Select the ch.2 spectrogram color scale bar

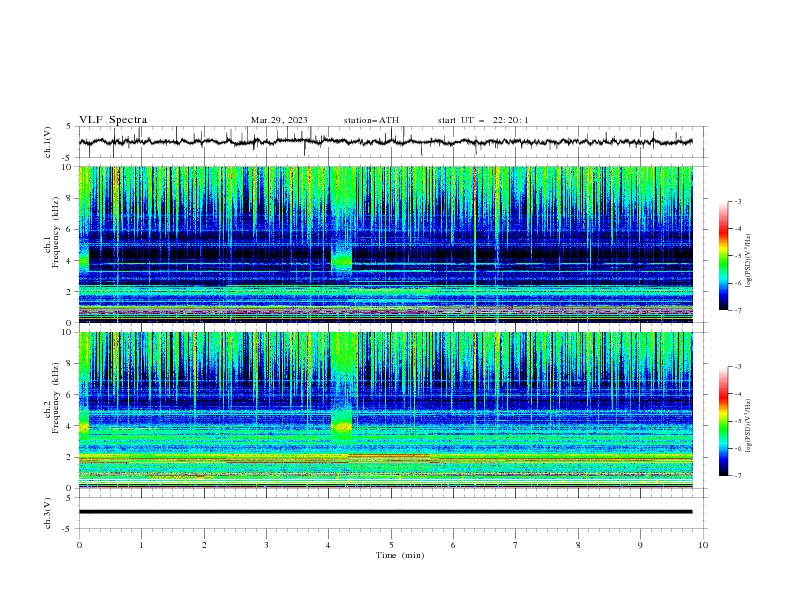723,421
